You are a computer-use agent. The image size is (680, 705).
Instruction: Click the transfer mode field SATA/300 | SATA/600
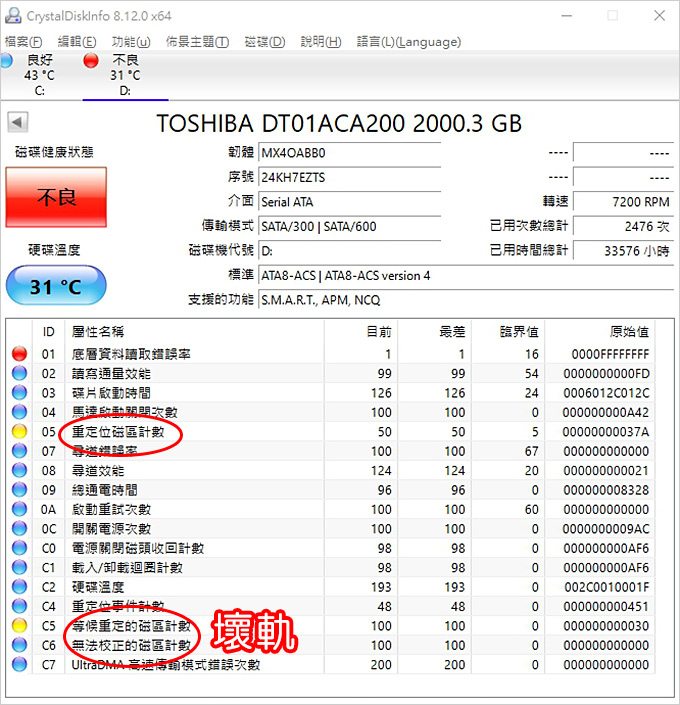(x=349, y=226)
